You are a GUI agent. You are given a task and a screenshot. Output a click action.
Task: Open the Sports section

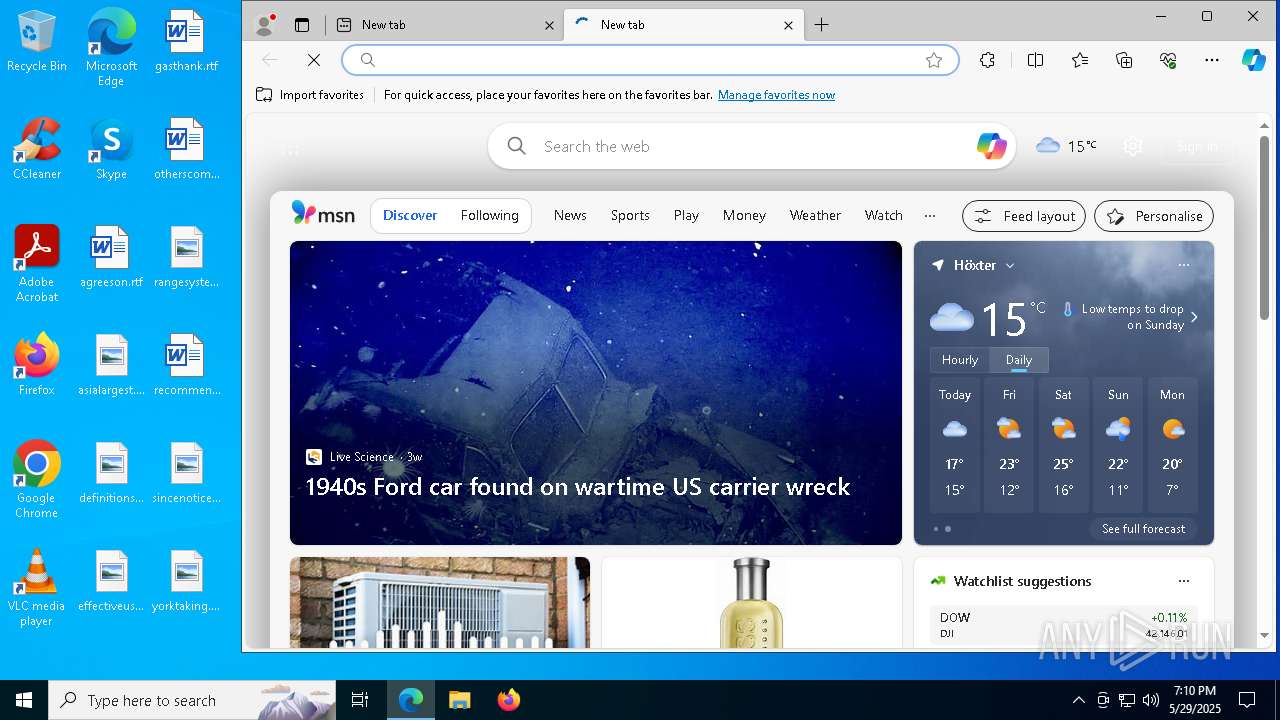[x=630, y=215]
